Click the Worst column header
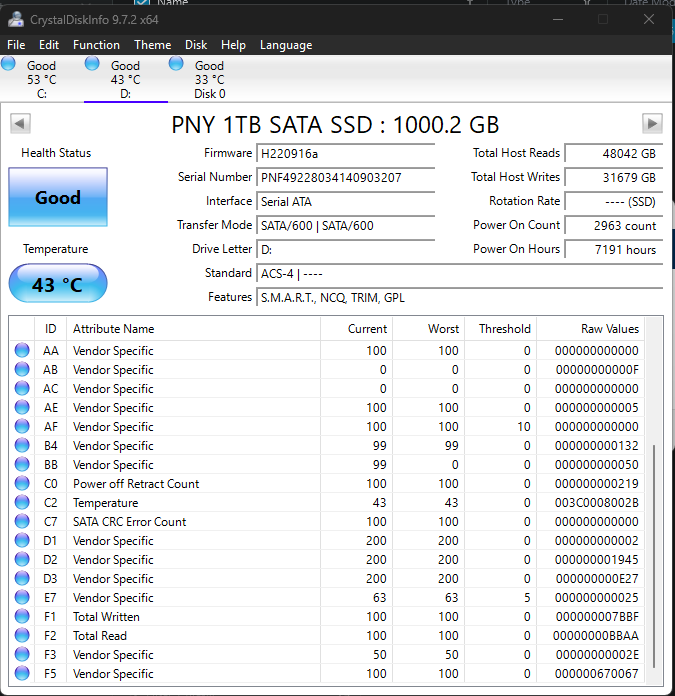Image resolution: width=675 pixels, height=696 pixels. click(429, 329)
